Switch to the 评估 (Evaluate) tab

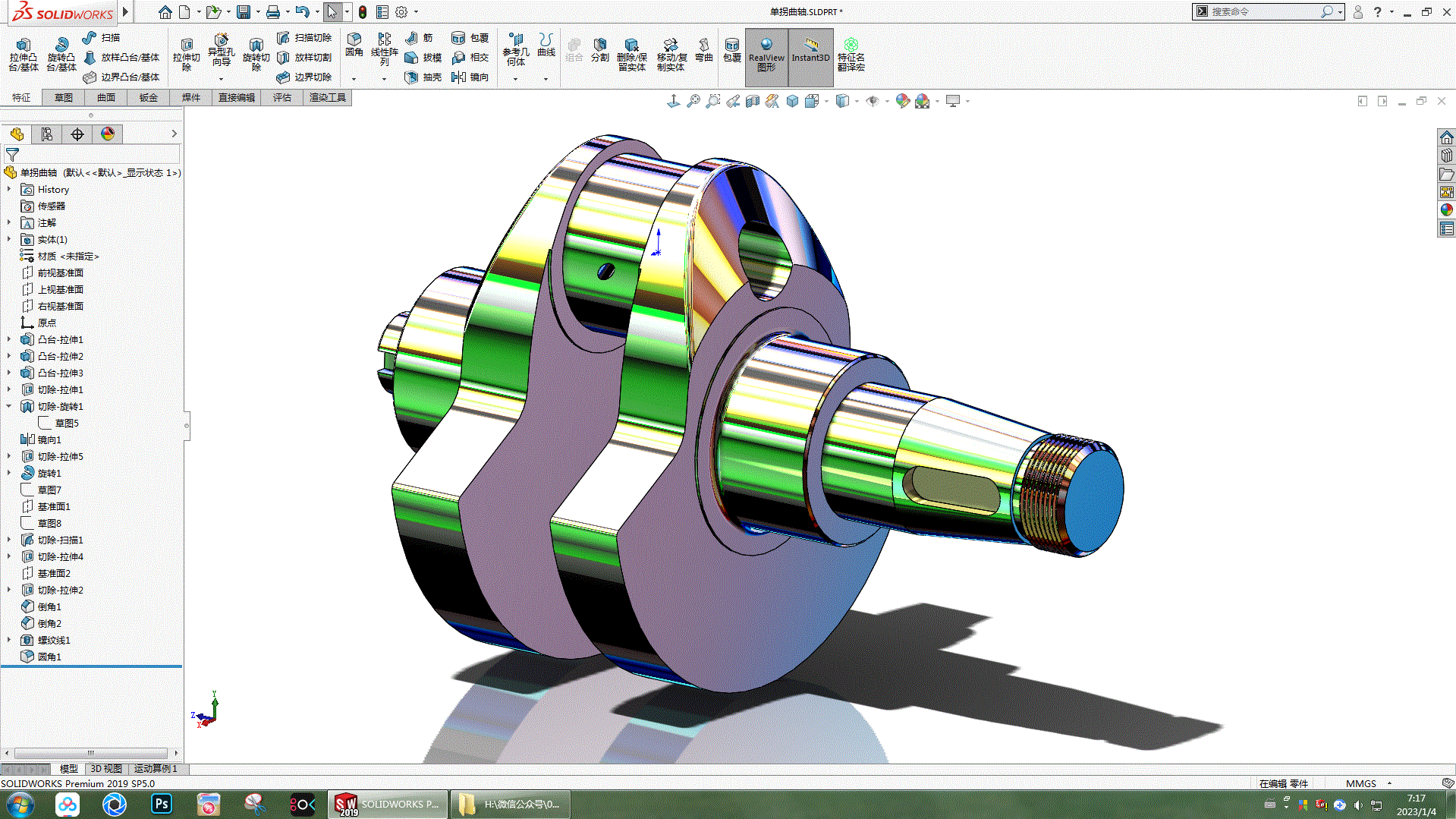coord(282,98)
